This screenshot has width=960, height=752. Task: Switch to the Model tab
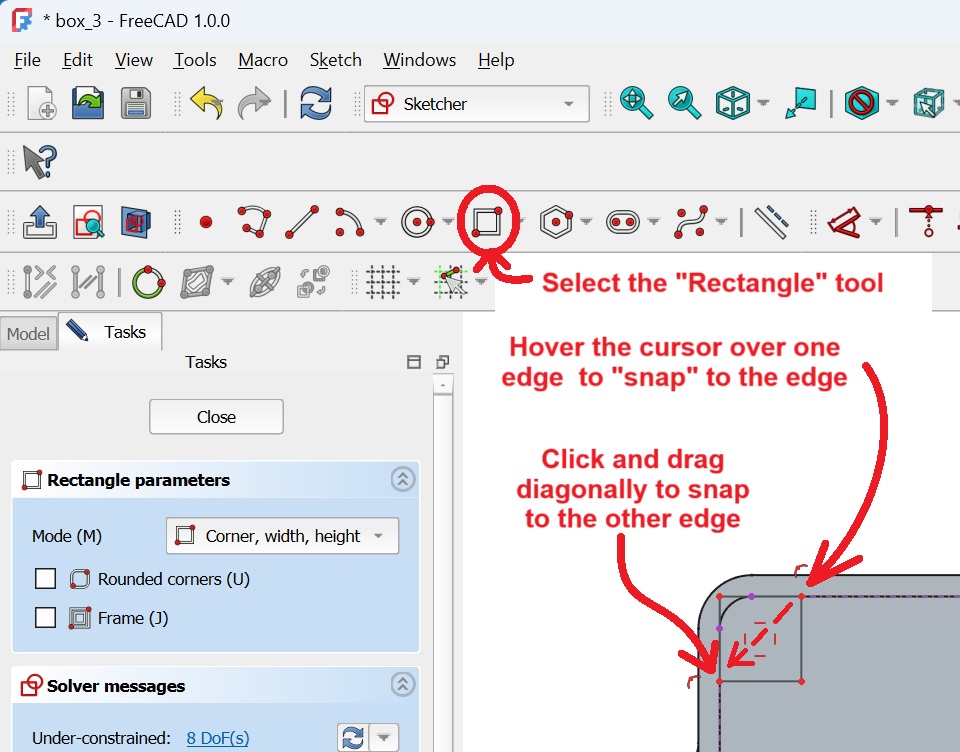[28, 334]
